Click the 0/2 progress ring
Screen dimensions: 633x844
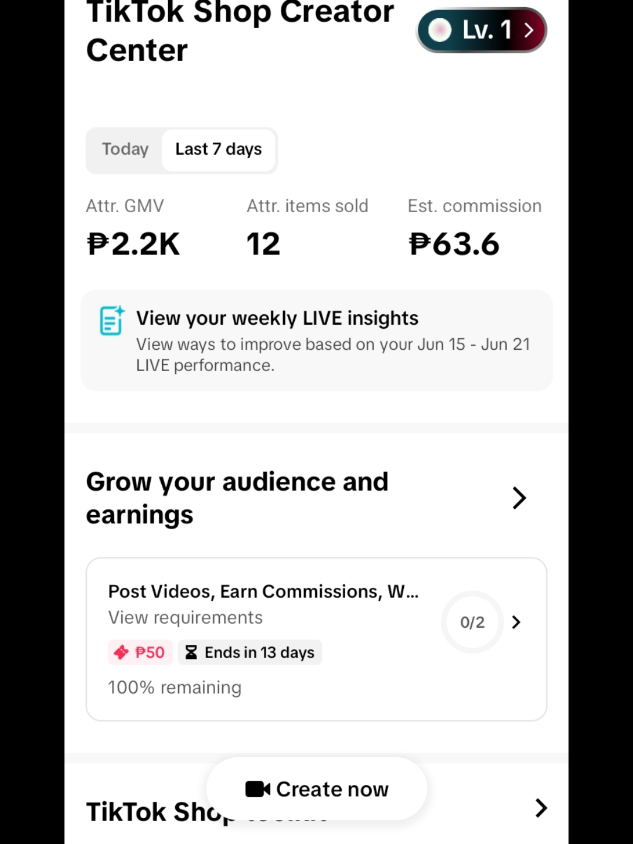pos(472,622)
